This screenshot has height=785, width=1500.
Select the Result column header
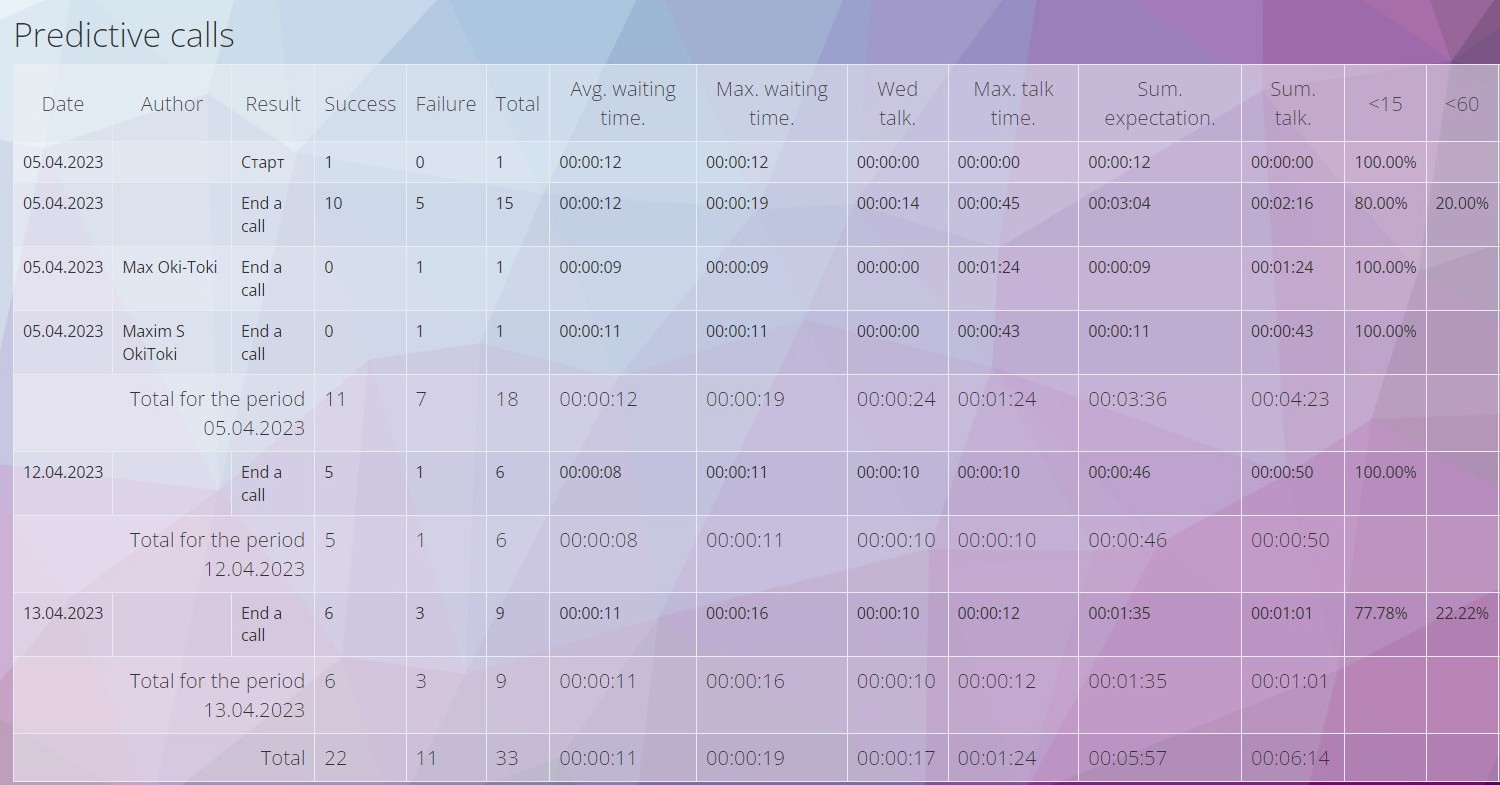click(x=273, y=104)
